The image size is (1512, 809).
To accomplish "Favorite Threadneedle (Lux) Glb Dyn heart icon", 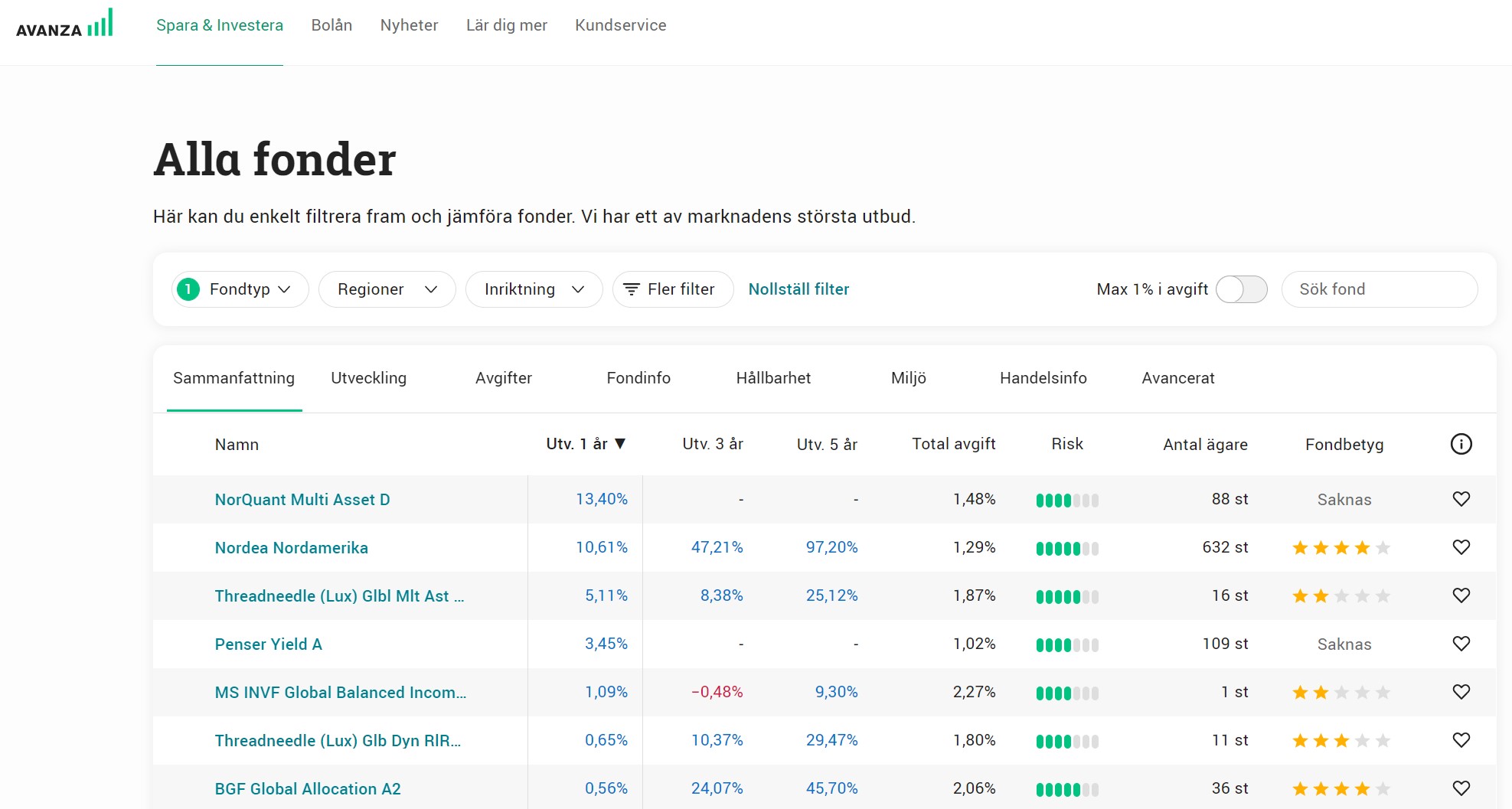I will [1461, 740].
